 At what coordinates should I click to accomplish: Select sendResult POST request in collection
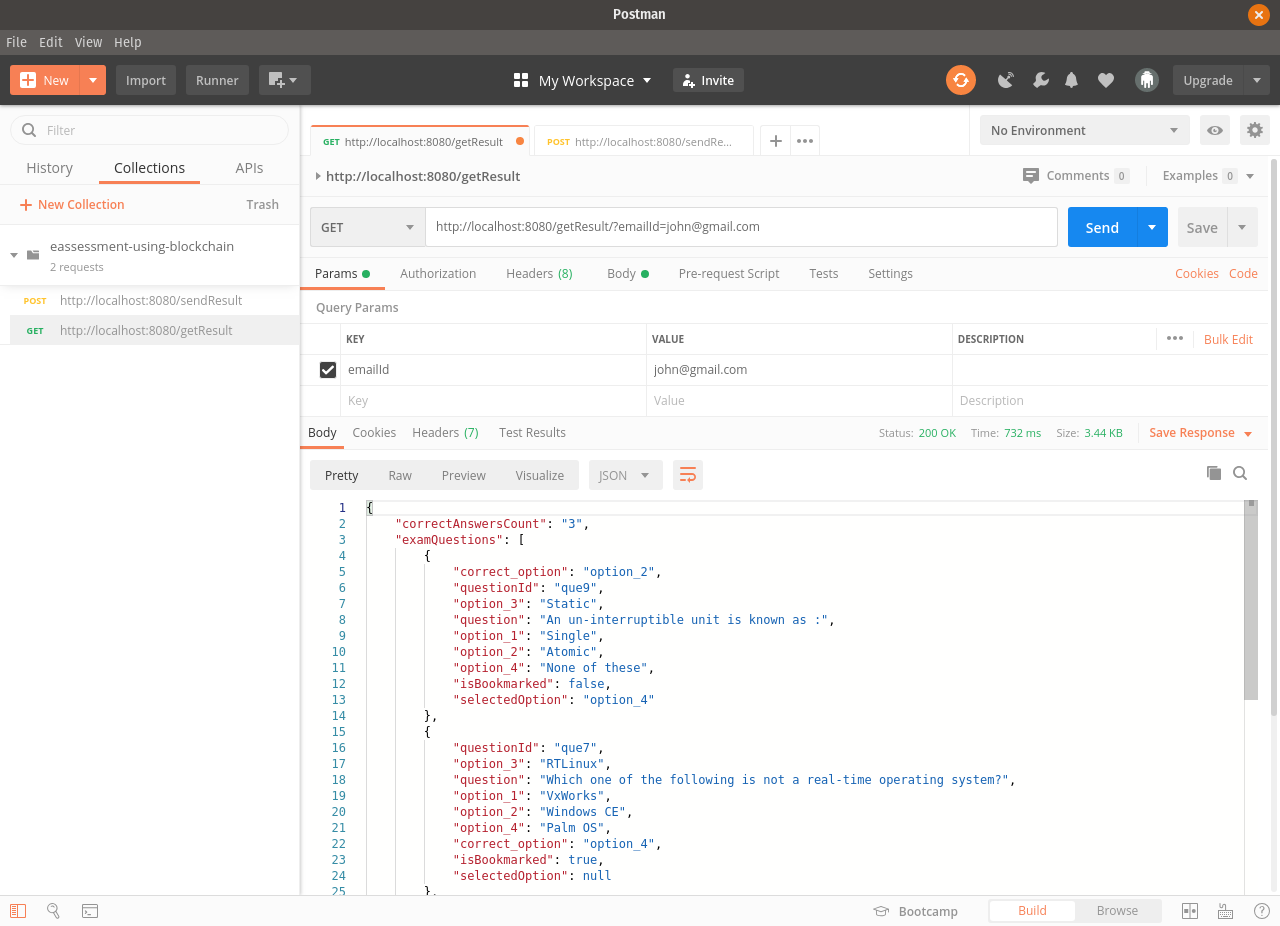point(150,300)
